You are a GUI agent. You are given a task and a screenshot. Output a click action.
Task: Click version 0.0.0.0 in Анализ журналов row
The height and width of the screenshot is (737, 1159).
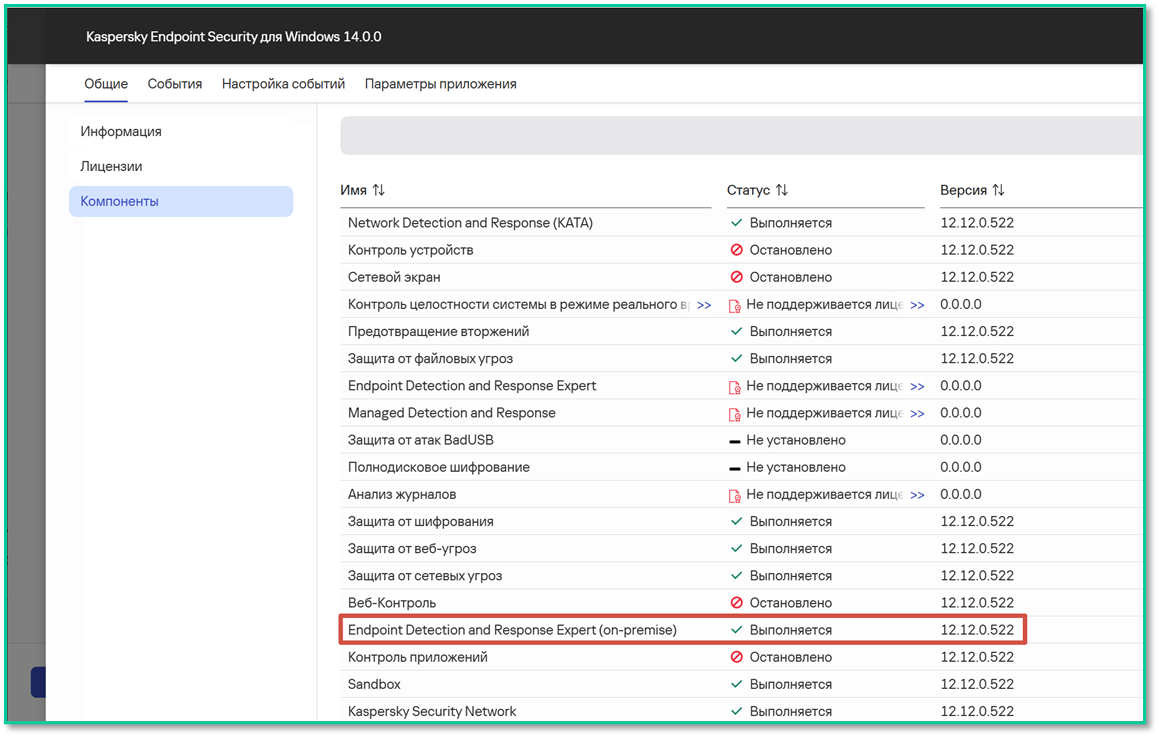click(961, 495)
